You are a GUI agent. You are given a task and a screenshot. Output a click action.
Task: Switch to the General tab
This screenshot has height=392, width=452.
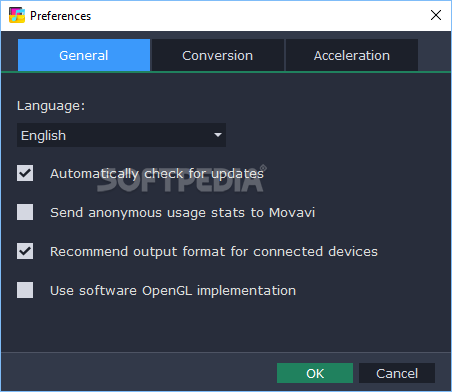[84, 55]
